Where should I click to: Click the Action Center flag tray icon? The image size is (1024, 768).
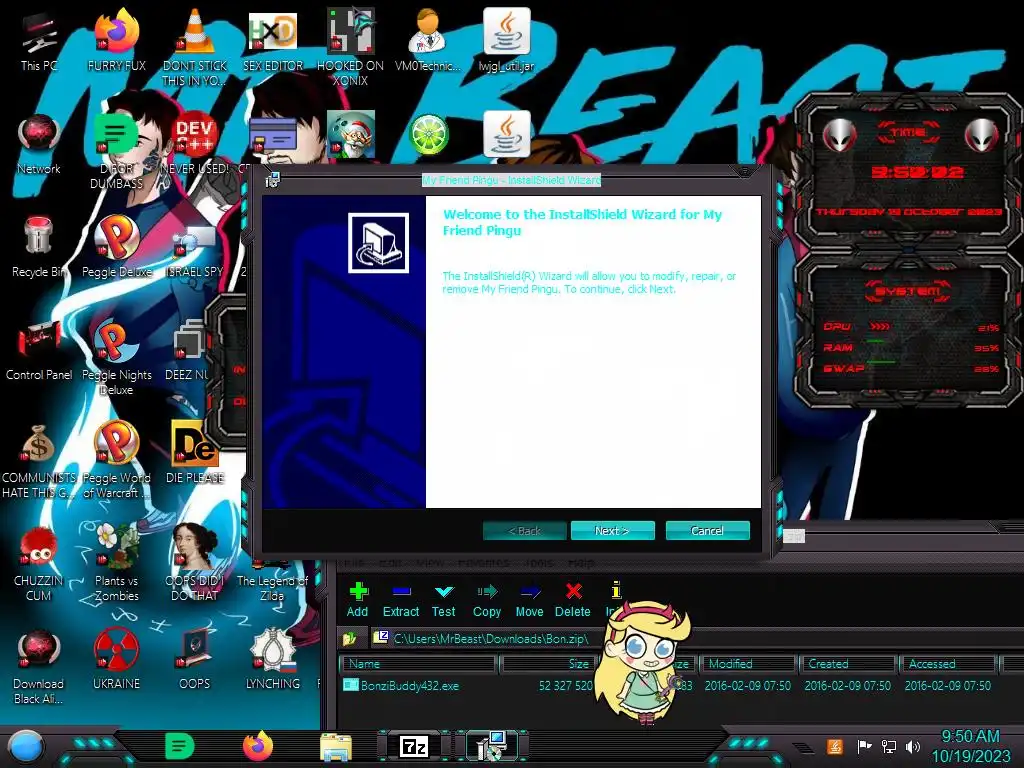tap(865, 746)
